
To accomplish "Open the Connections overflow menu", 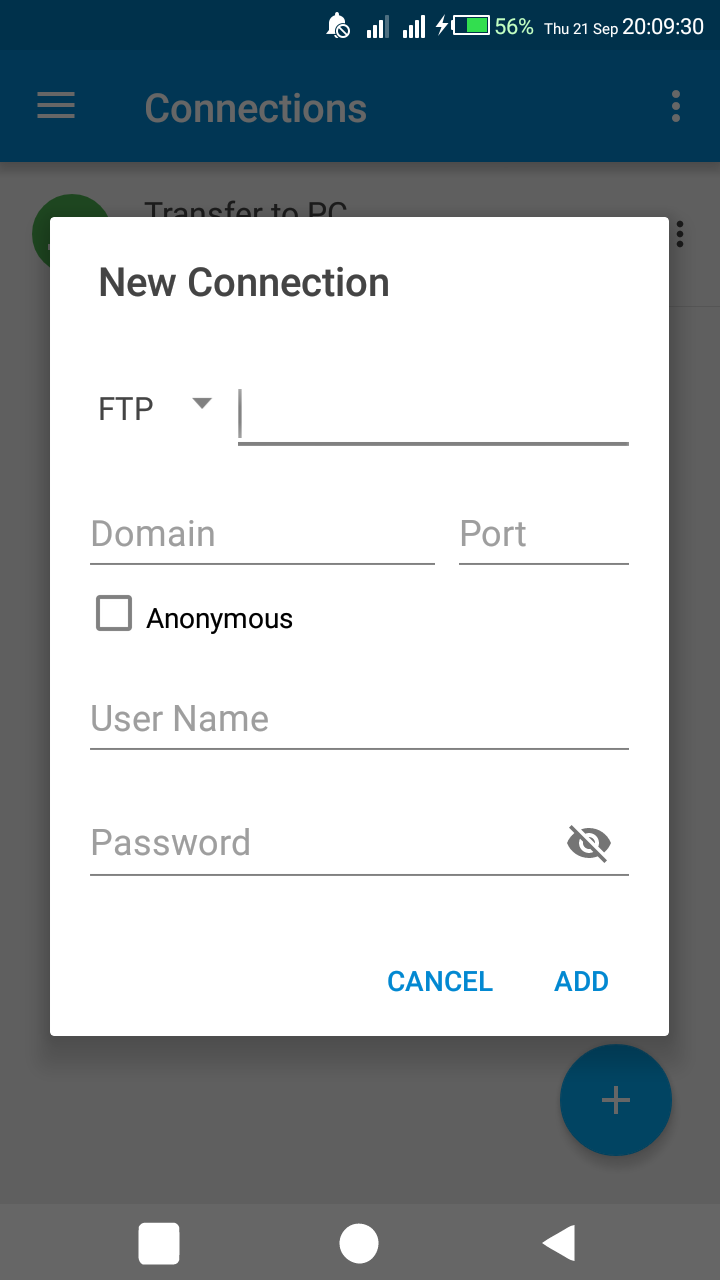I will tap(675, 106).
